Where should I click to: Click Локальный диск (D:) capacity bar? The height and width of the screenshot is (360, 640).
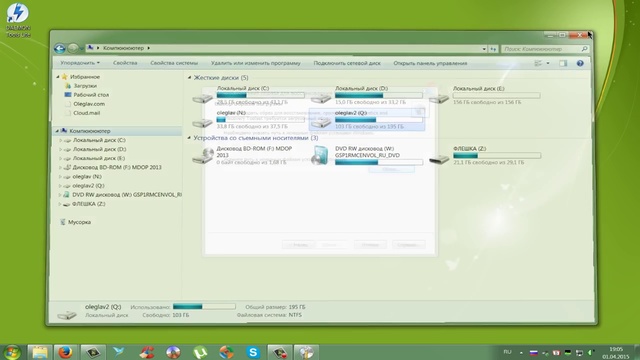pyautogui.click(x=379, y=95)
